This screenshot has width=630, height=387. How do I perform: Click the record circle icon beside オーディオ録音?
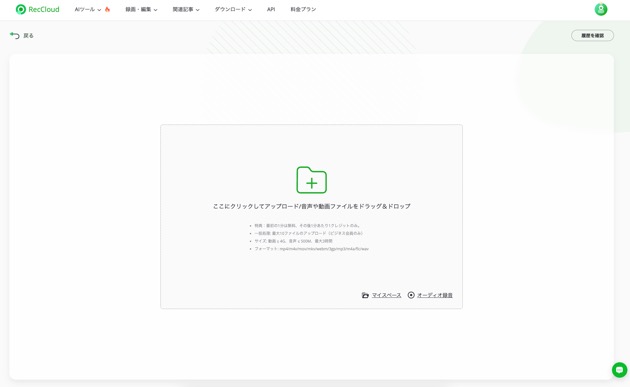click(411, 295)
